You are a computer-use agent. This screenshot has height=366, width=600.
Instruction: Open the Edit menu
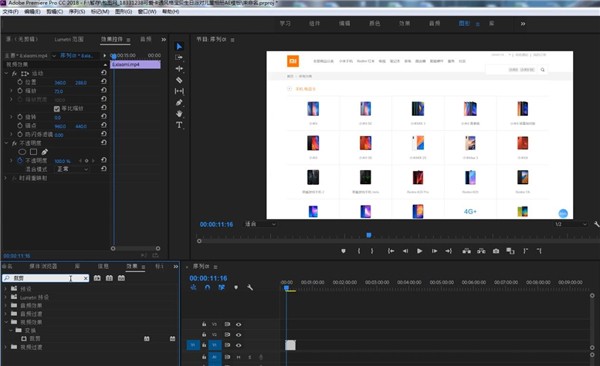pos(32,11)
